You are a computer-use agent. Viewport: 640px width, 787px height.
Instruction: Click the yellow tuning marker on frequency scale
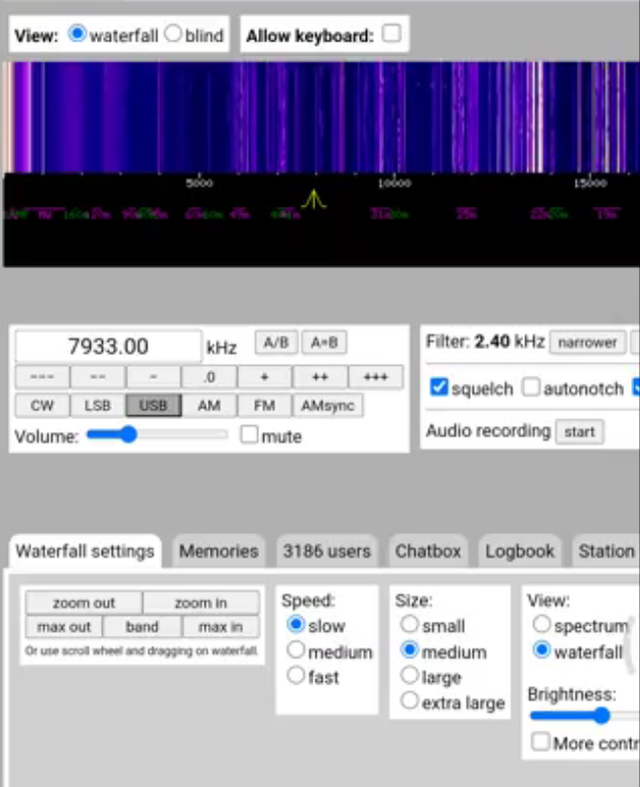[x=314, y=199]
